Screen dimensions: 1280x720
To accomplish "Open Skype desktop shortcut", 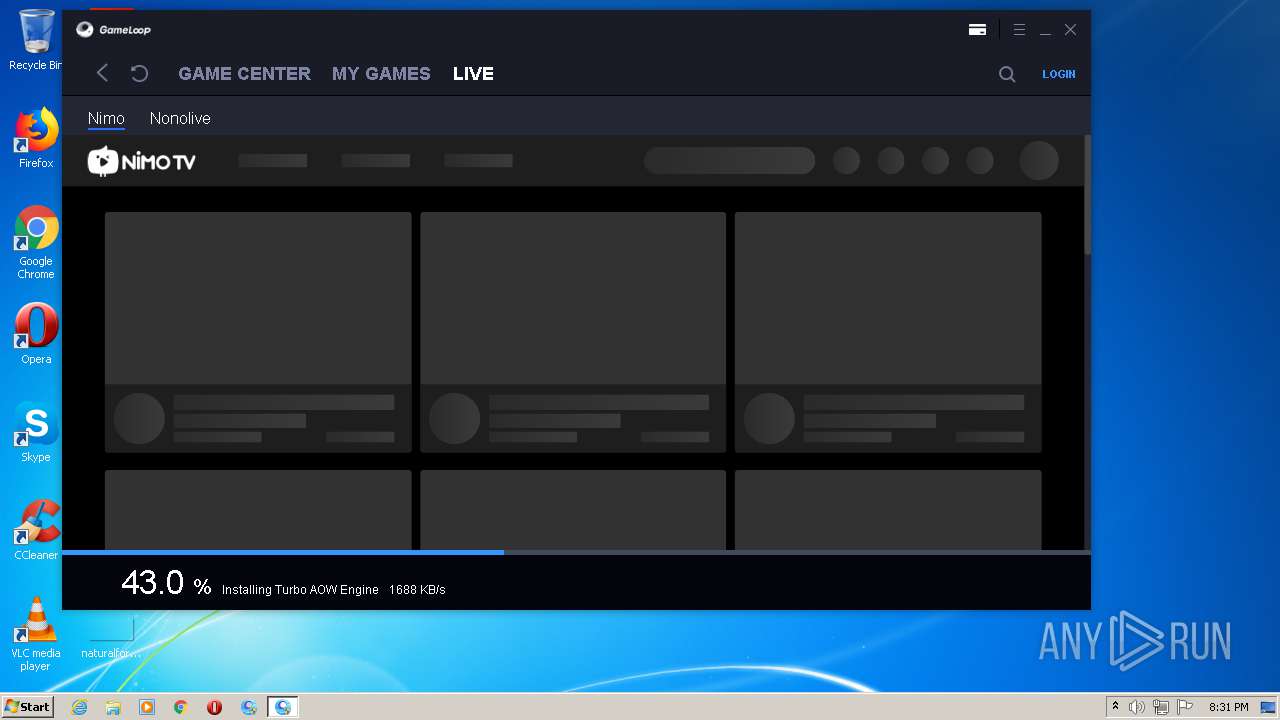I will point(36,432).
